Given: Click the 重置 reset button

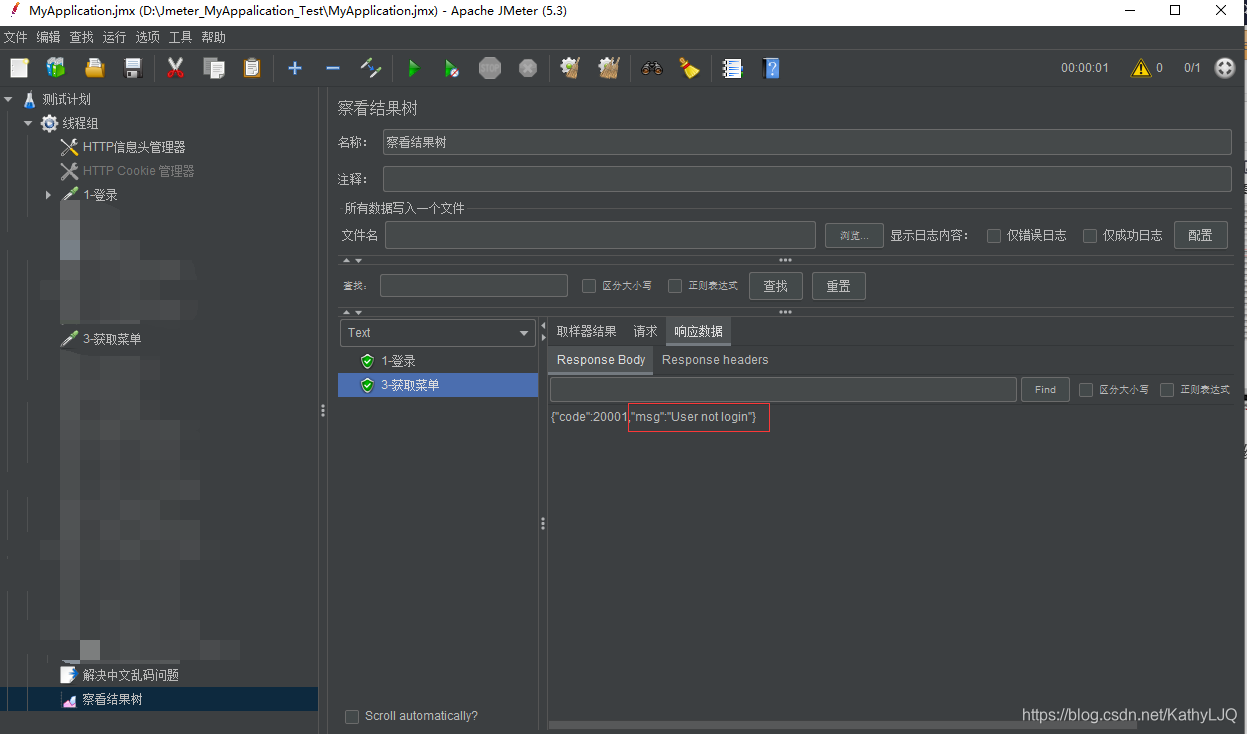Looking at the screenshot, I should pyautogui.click(x=838, y=286).
